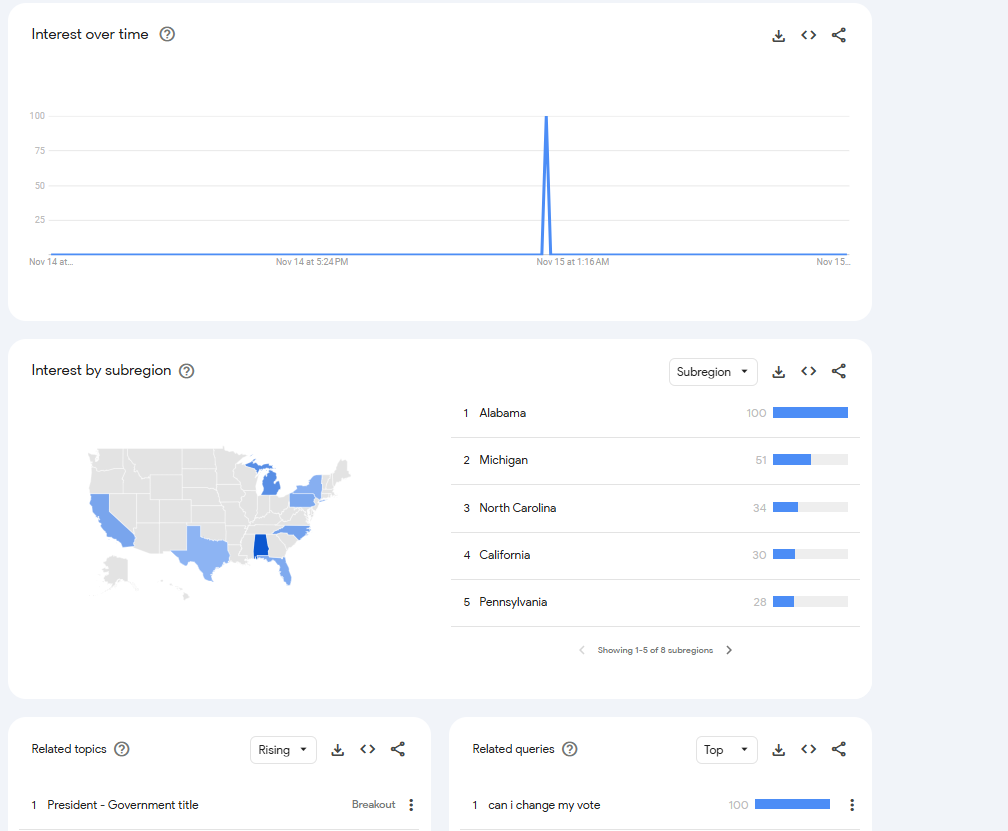
Task: Open the Subregion dropdown
Action: 712,372
